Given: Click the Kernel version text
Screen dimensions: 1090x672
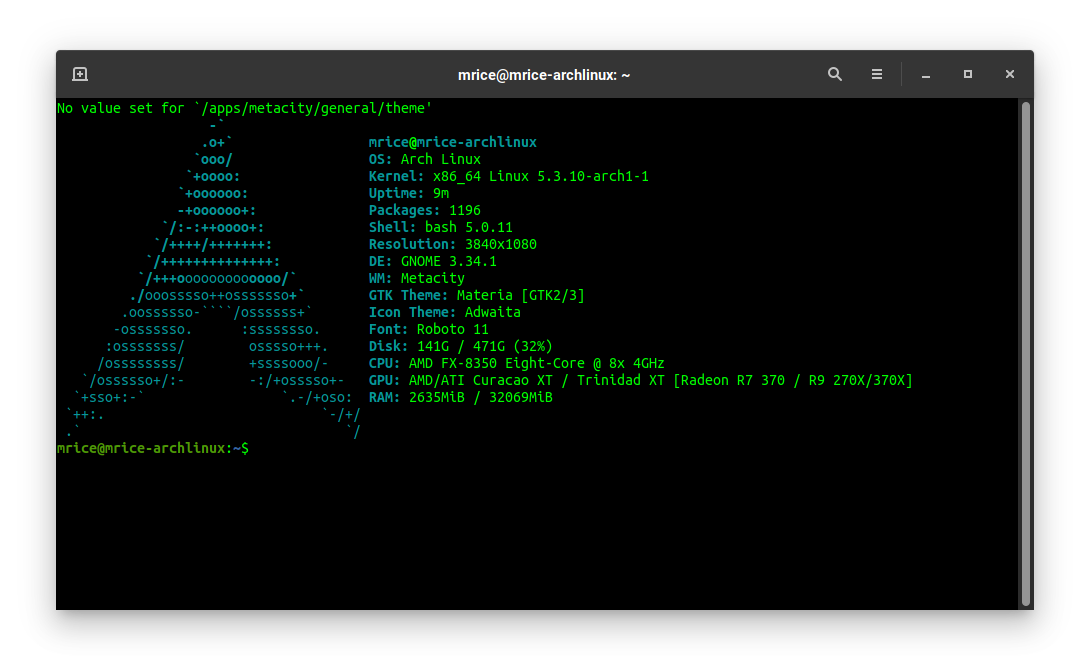Looking at the screenshot, I should pyautogui.click(x=511, y=176).
